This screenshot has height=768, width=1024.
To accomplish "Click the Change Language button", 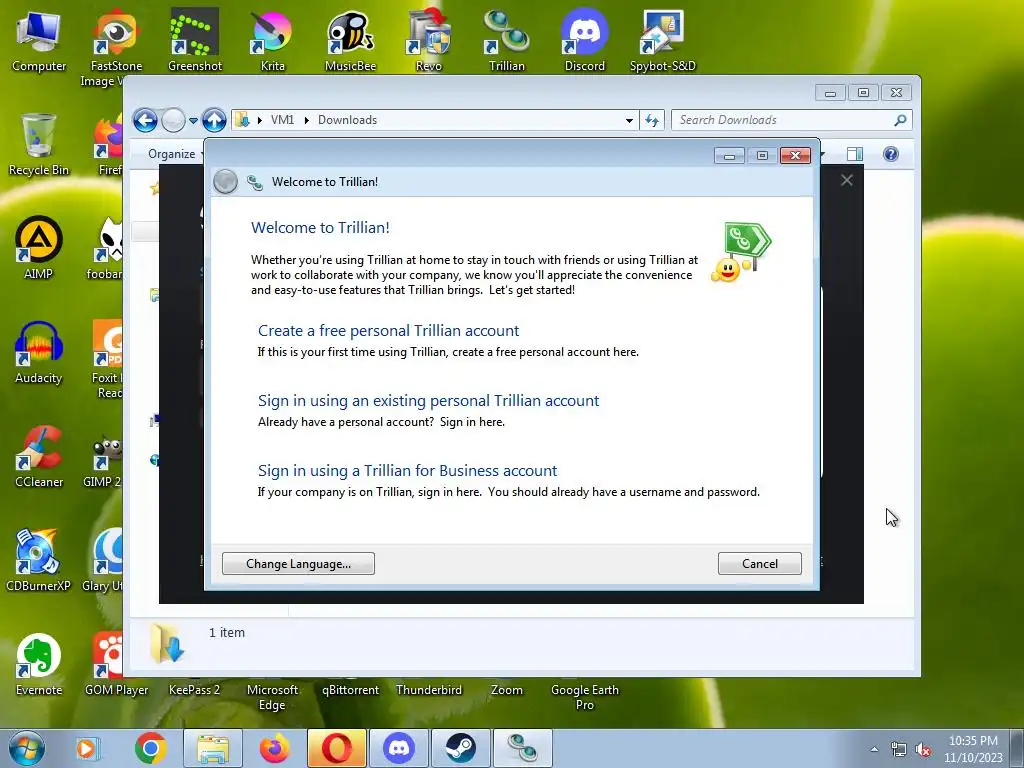I will point(298,564).
